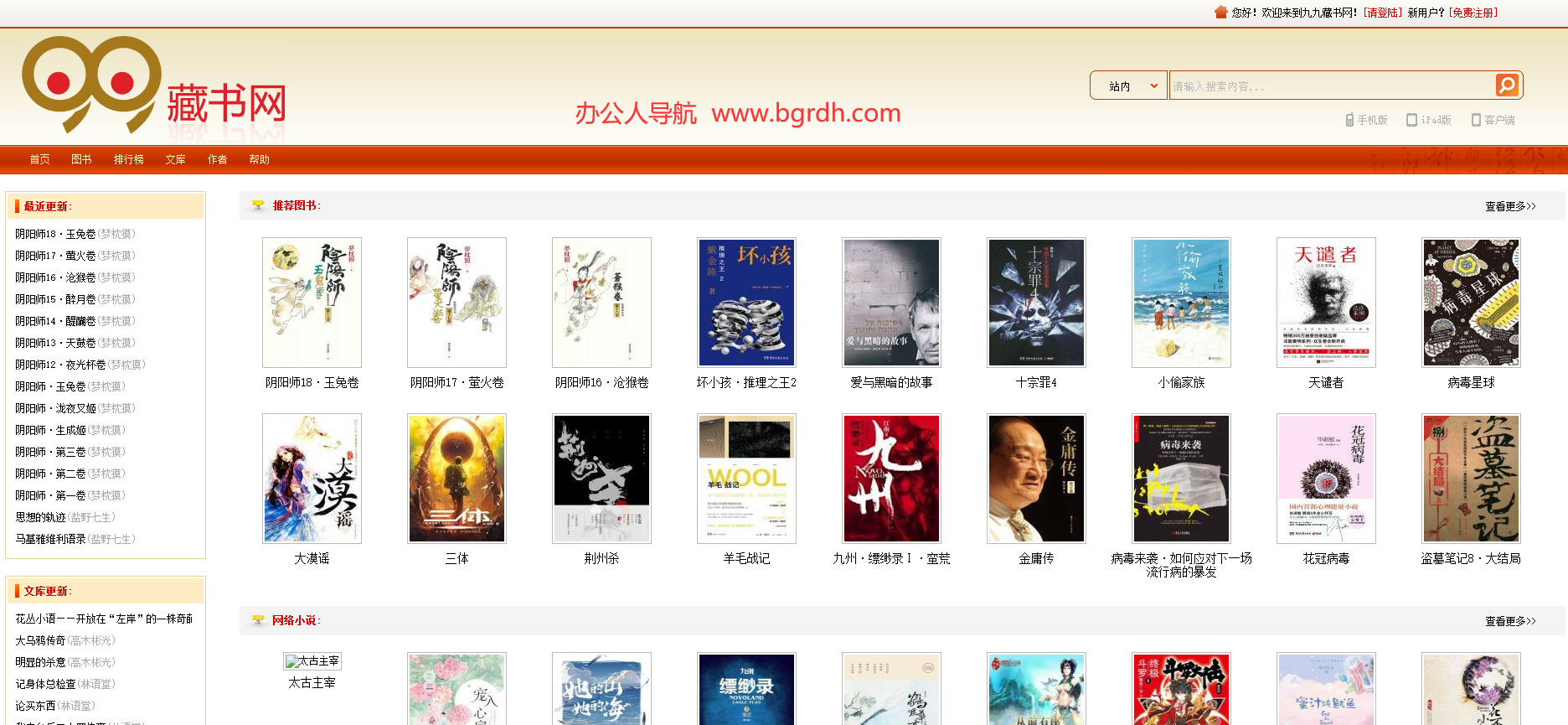Click 查看更多 in 推荐图书 section
Viewport: 1568px width, 725px height.
[x=1510, y=206]
